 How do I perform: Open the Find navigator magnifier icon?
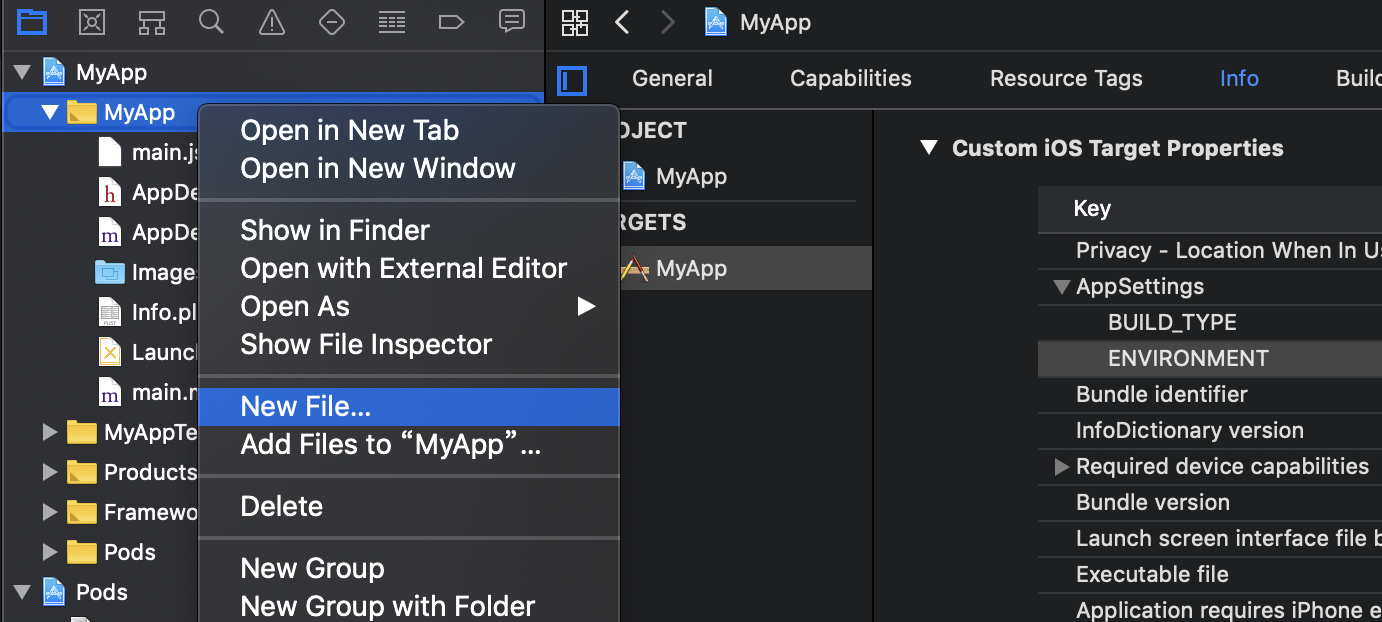tap(211, 21)
